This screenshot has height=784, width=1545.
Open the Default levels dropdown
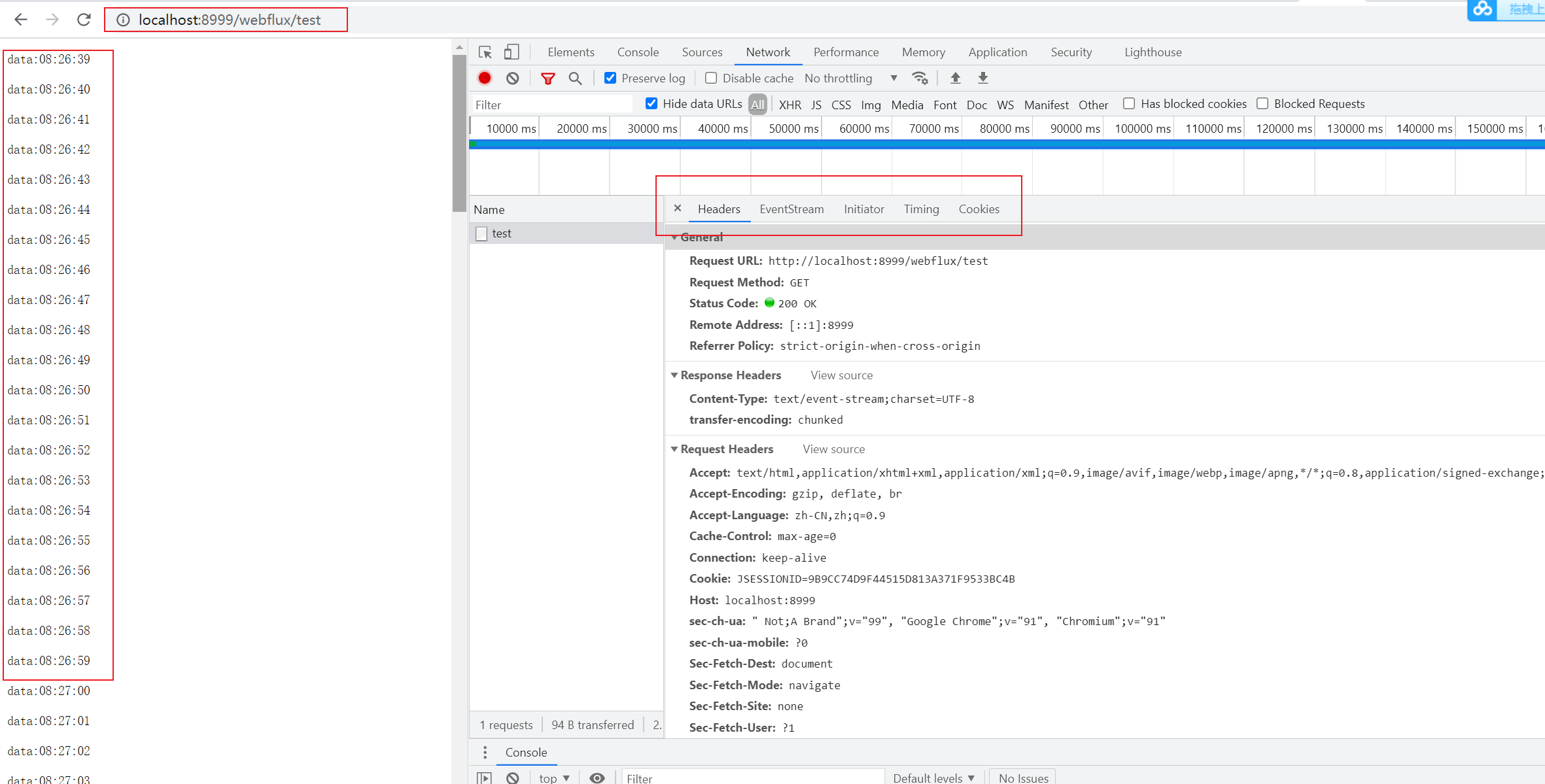pos(933,777)
